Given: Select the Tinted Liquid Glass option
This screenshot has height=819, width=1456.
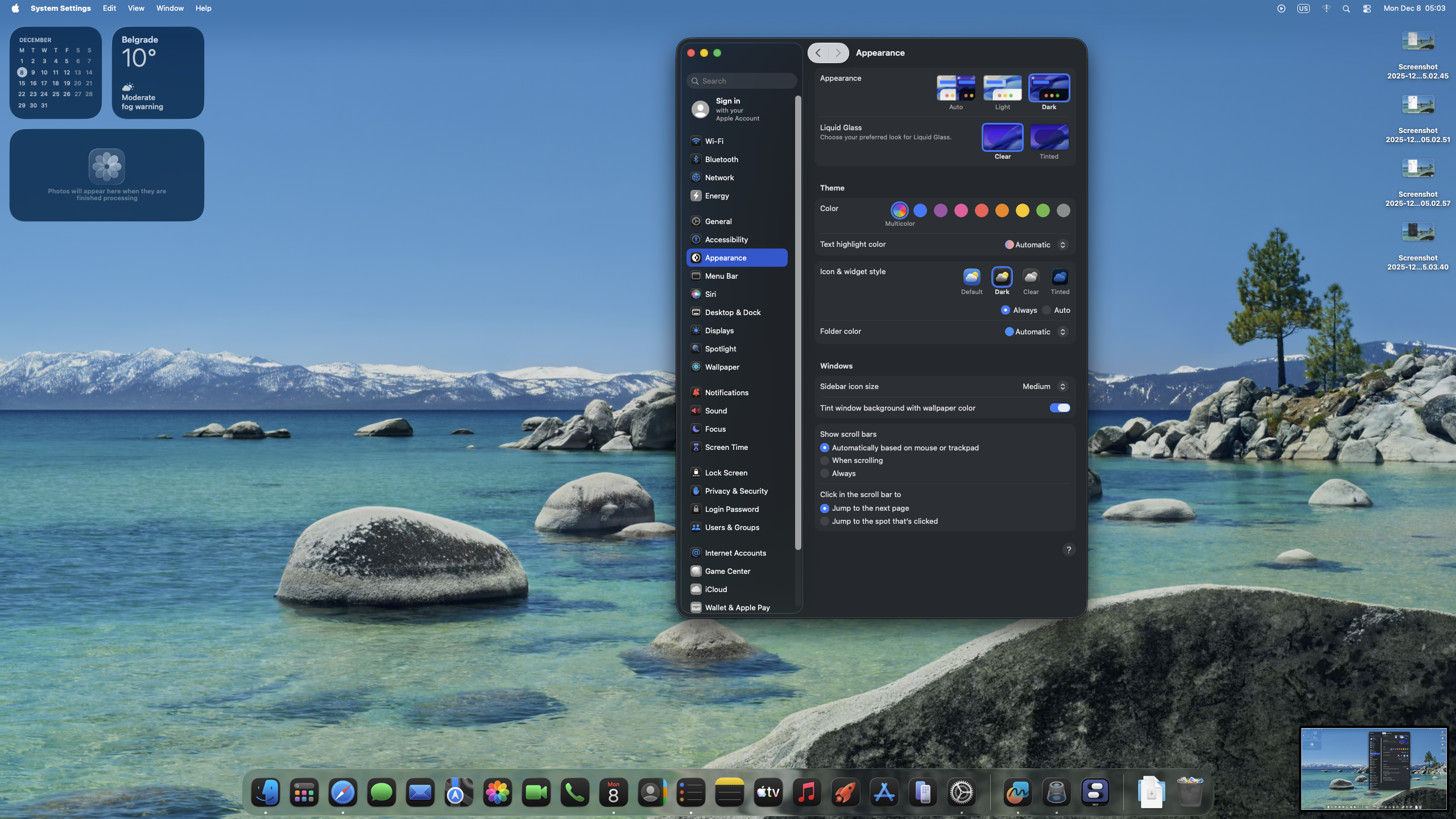Looking at the screenshot, I should pos(1049,138).
